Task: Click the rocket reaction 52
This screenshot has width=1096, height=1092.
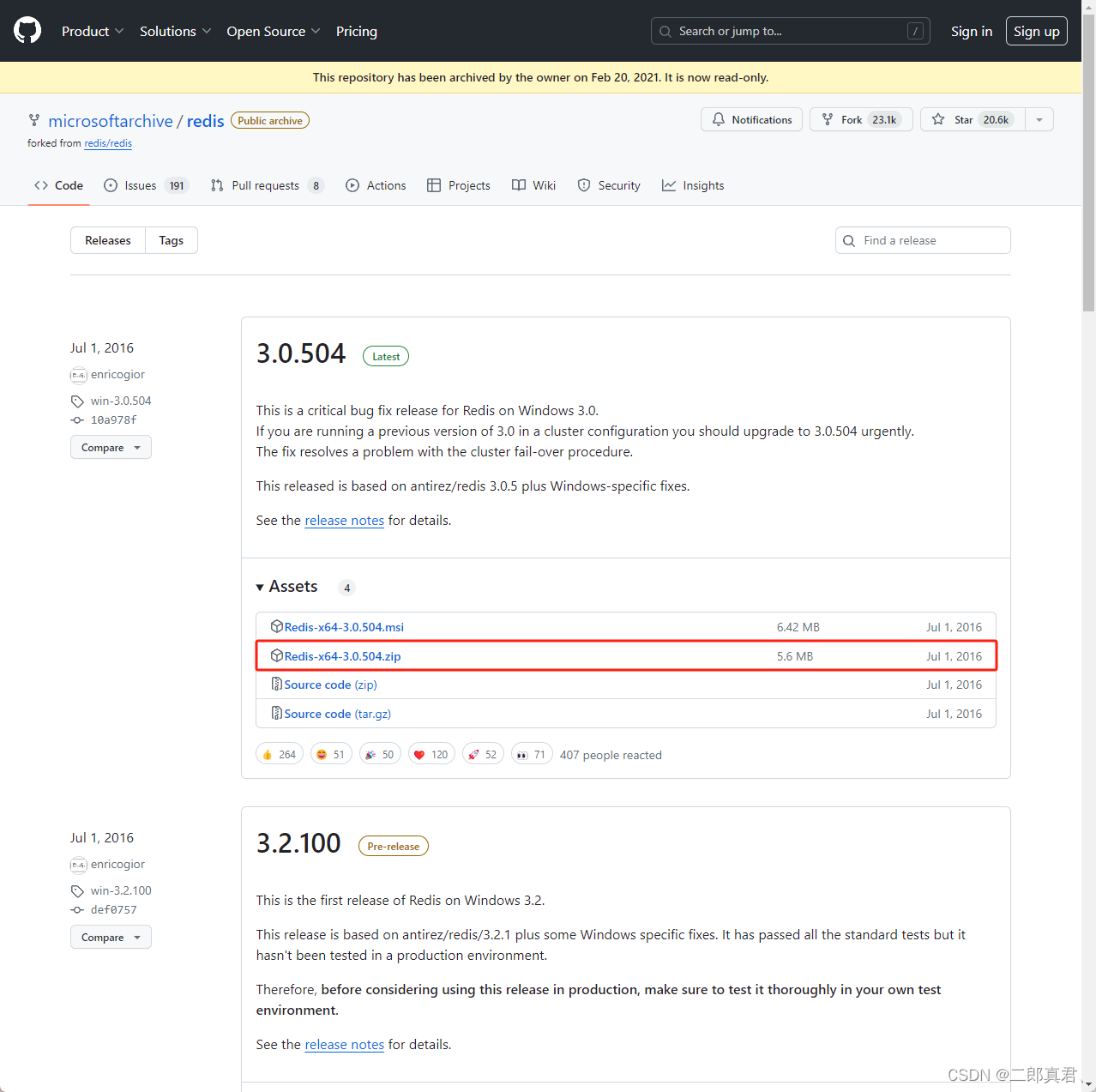Action: pyautogui.click(x=483, y=755)
